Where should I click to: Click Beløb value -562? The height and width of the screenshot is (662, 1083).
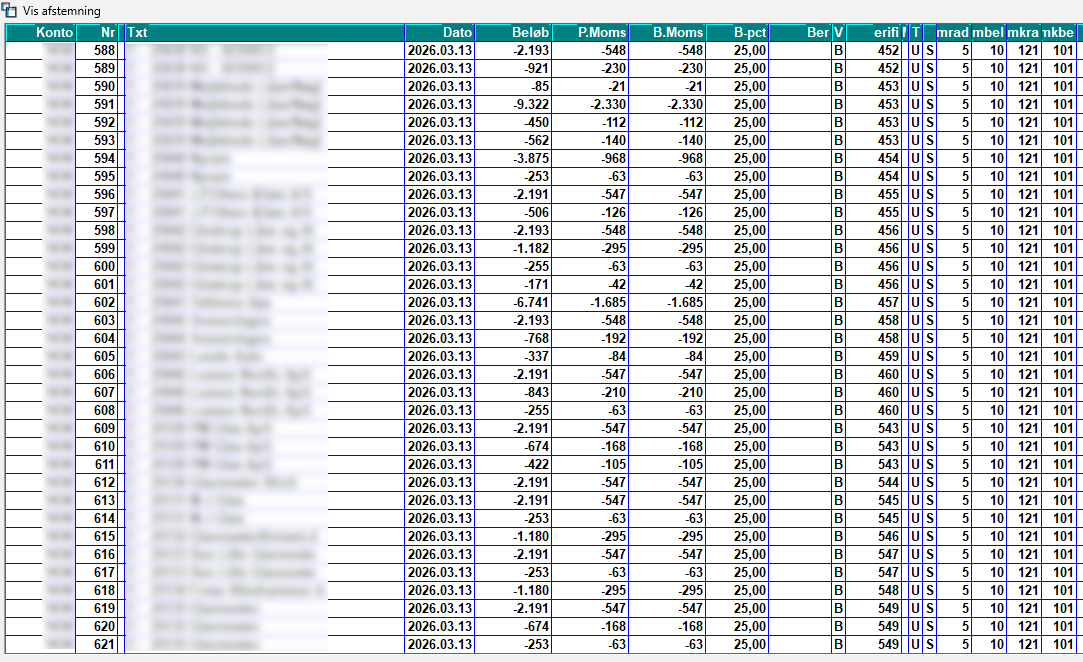pyautogui.click(x=537, y=140)
